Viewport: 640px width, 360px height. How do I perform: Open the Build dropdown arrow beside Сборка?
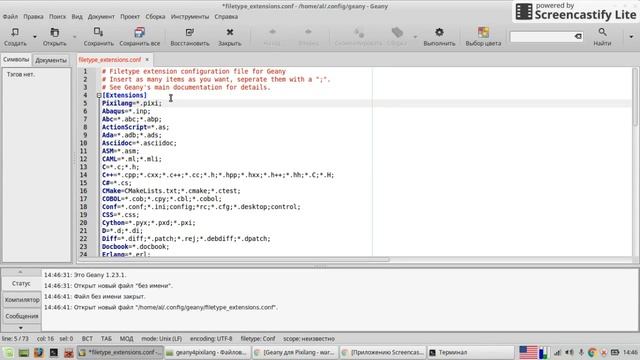pyautogui.click(x=415, y=37)
